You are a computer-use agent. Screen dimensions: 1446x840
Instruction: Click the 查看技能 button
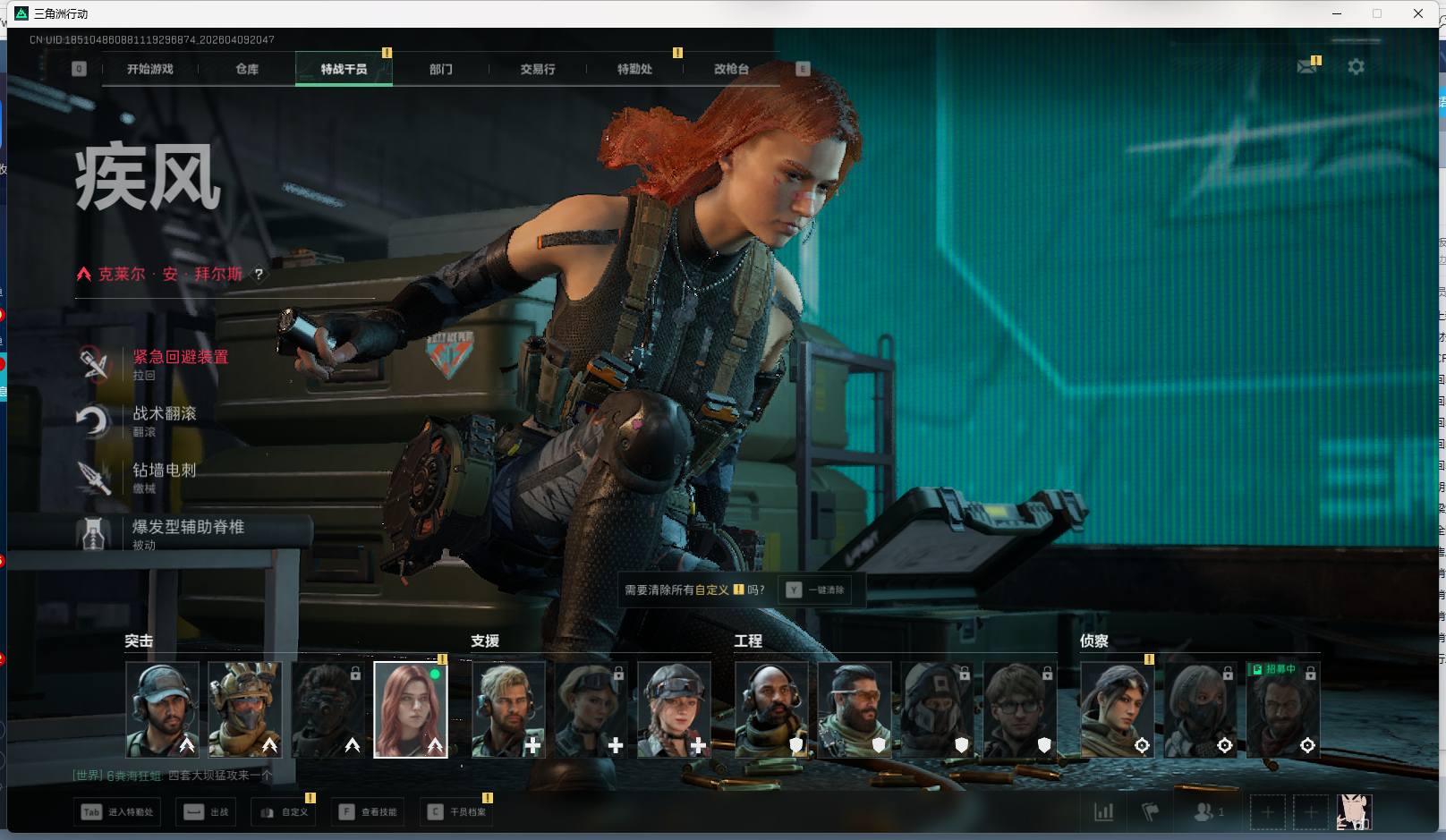368,812
